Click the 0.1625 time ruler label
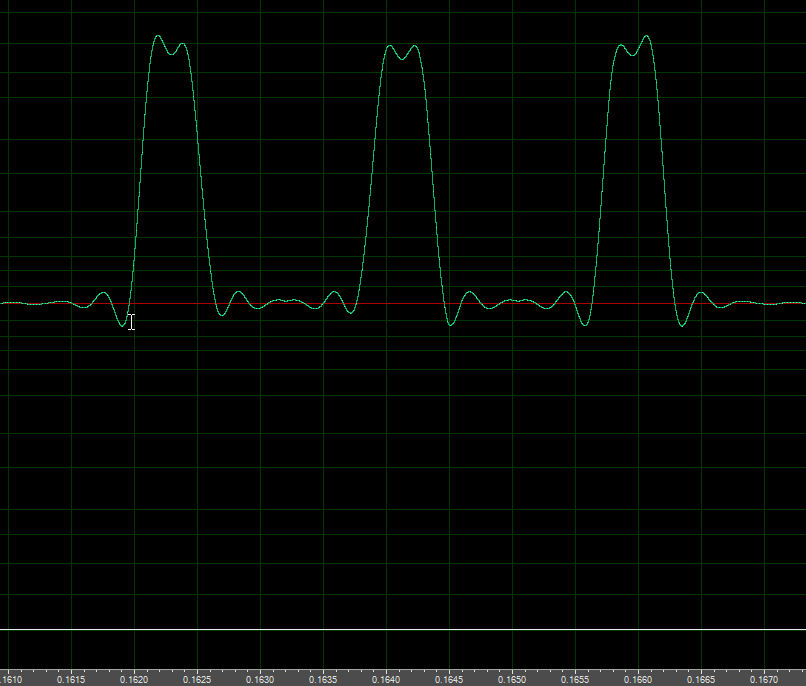This screenshot has height=686, width=806. [x=197, y=679]
